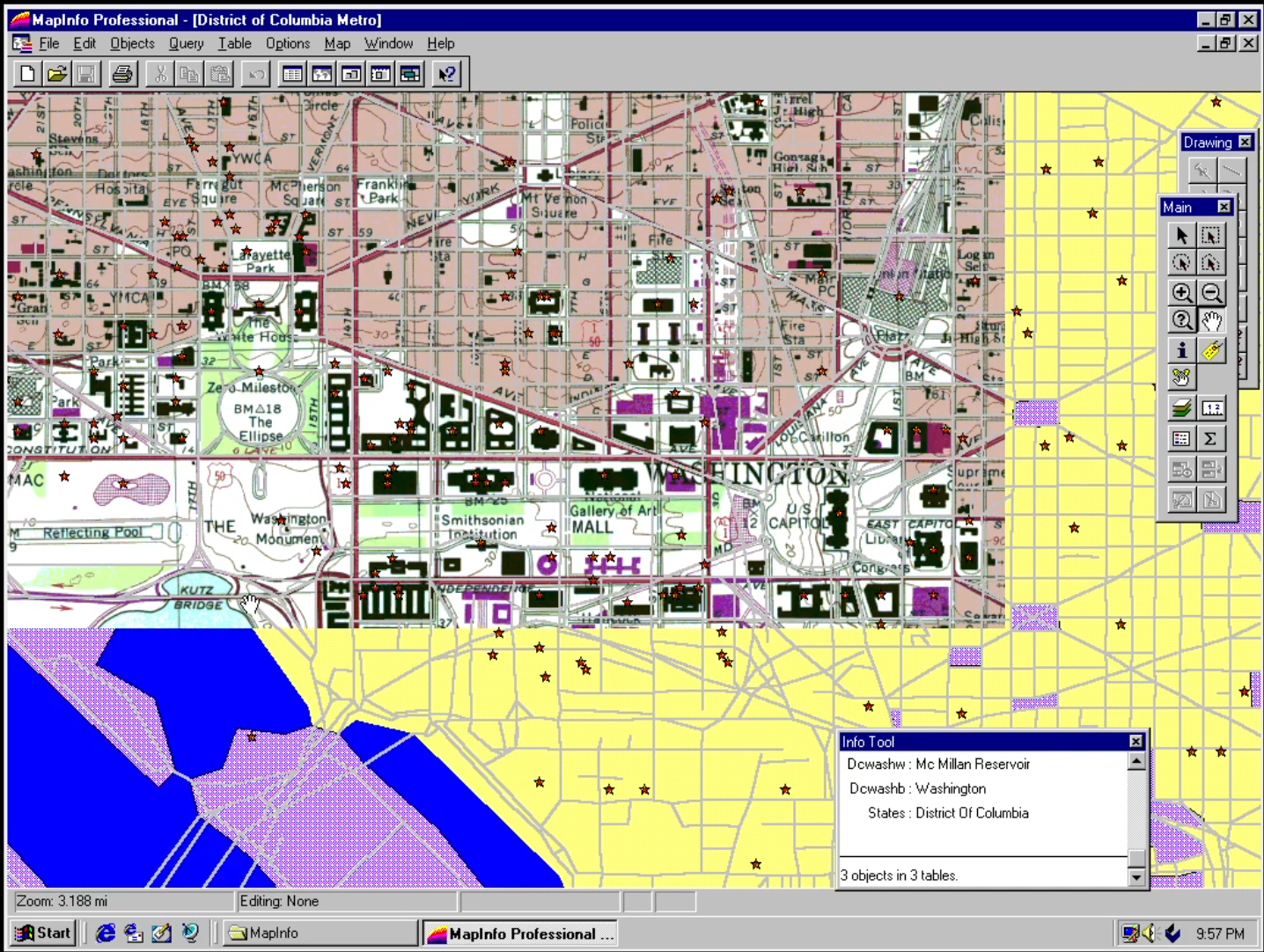Open the Map menu
The width and height of the screenshot is (1264, 952).
pos(337,43)
